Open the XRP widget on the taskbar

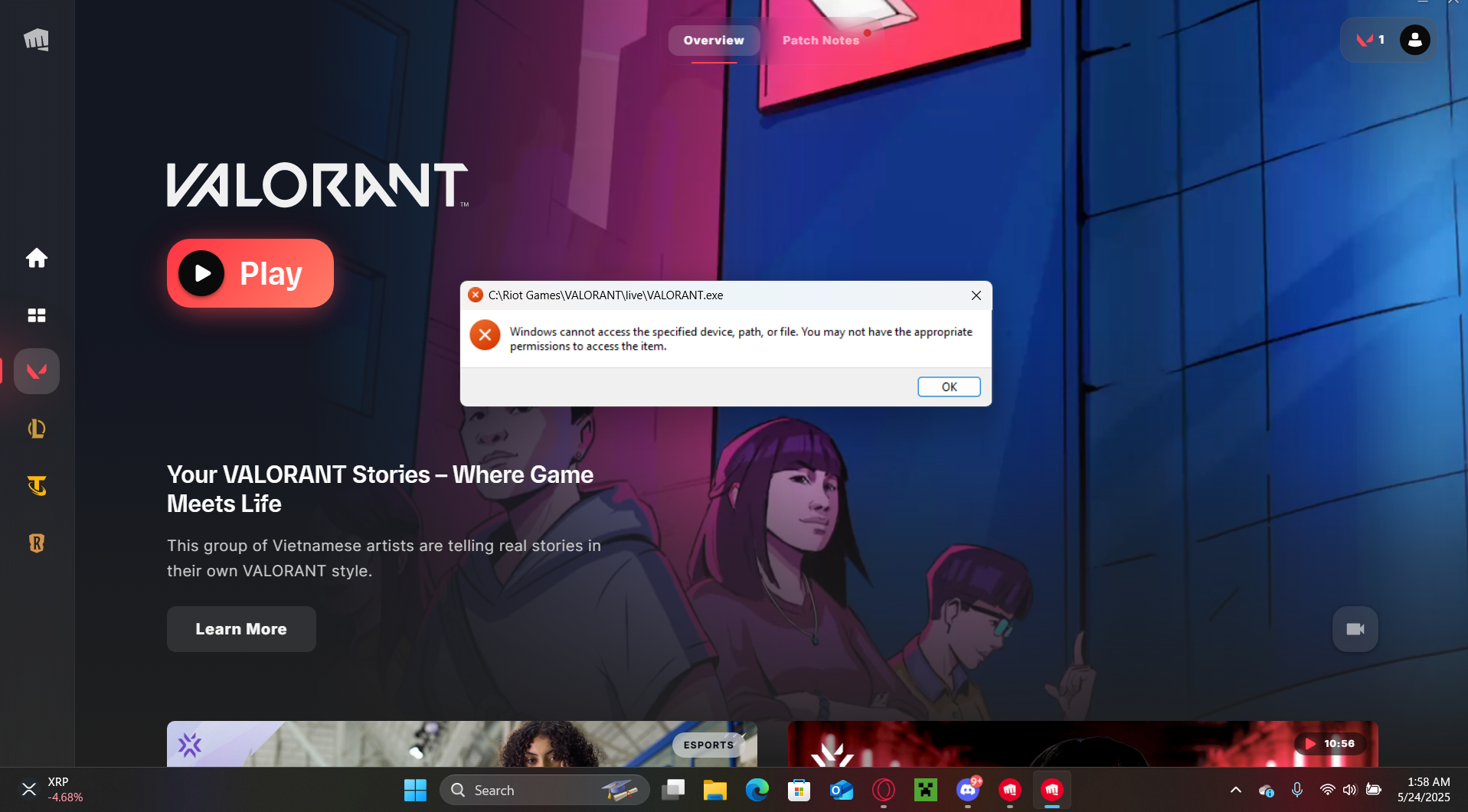click(x=52, y=790)
